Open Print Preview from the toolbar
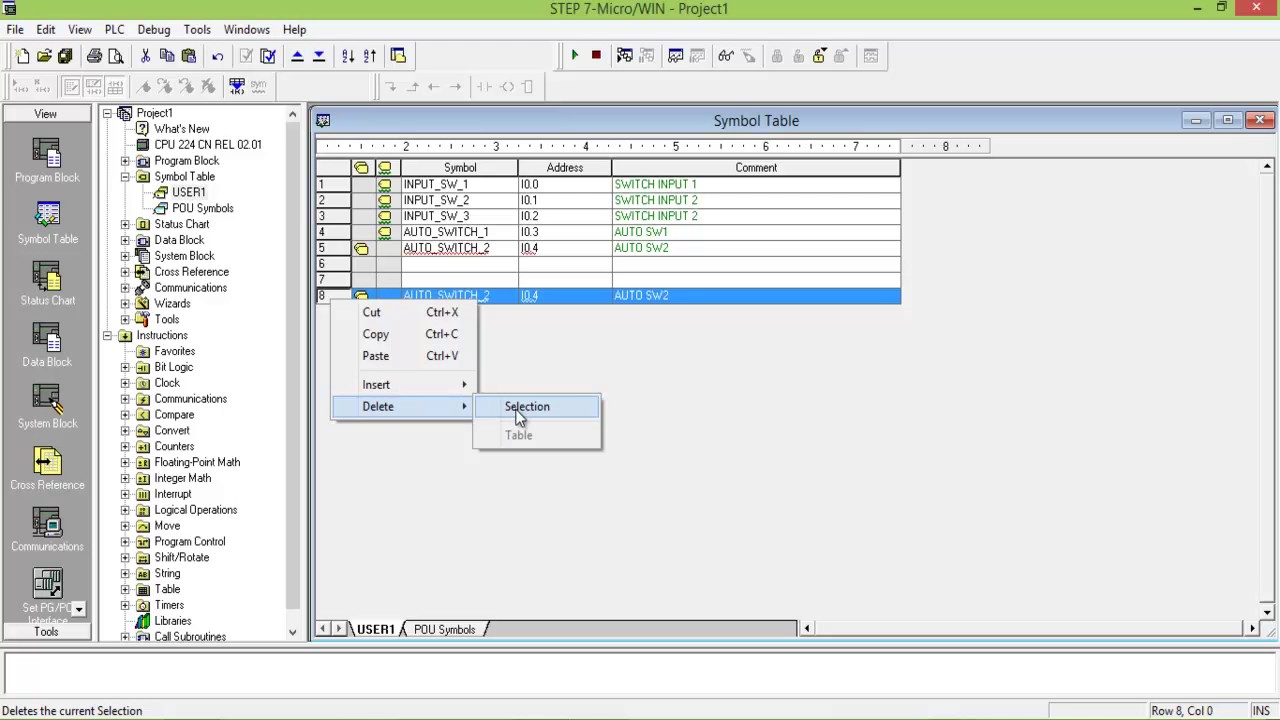 pos(116,56)
